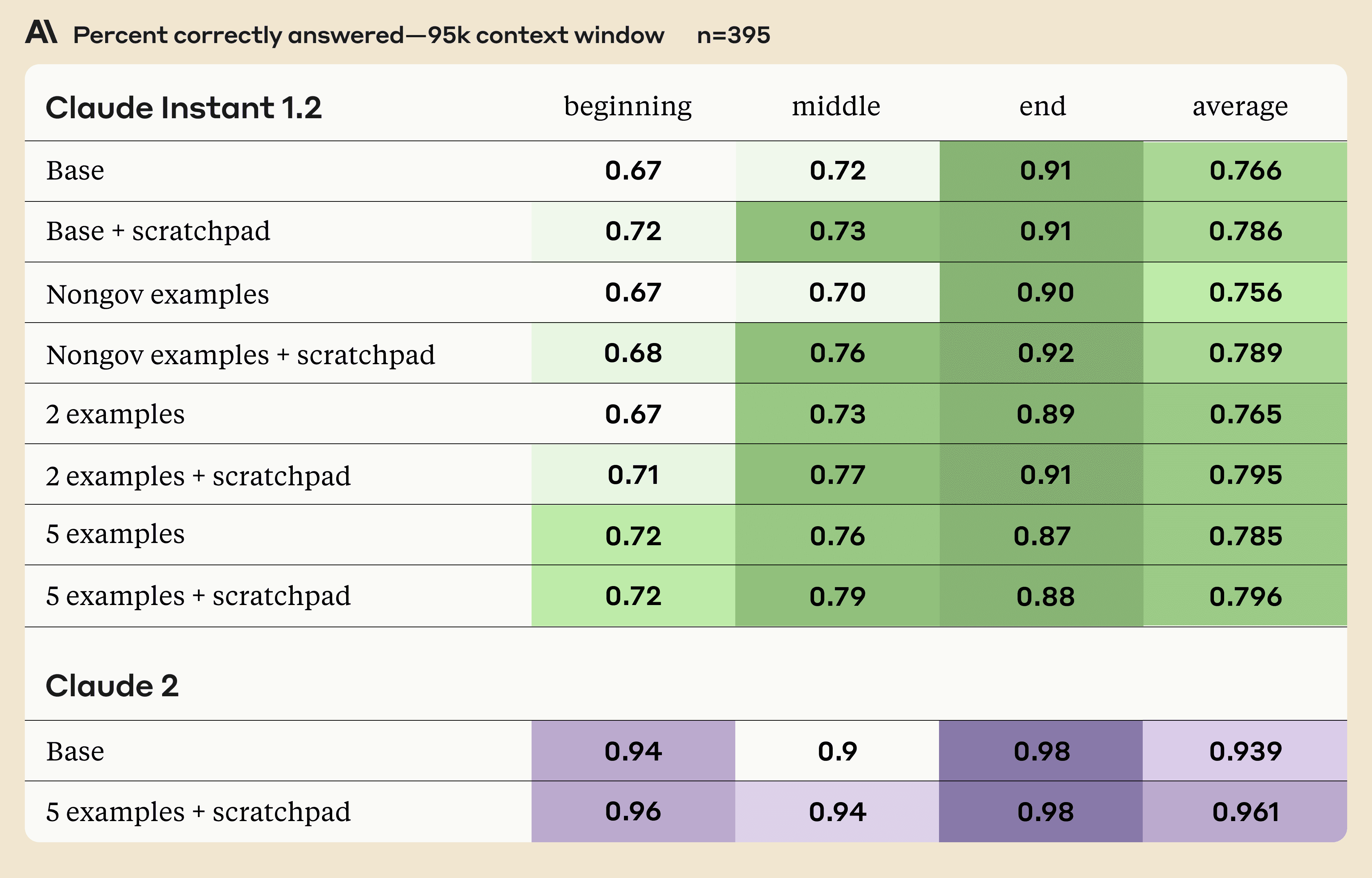Click the Anthropic logo in the header
Viewport: 1372px width, 878px height.
(x=41, y=32)
